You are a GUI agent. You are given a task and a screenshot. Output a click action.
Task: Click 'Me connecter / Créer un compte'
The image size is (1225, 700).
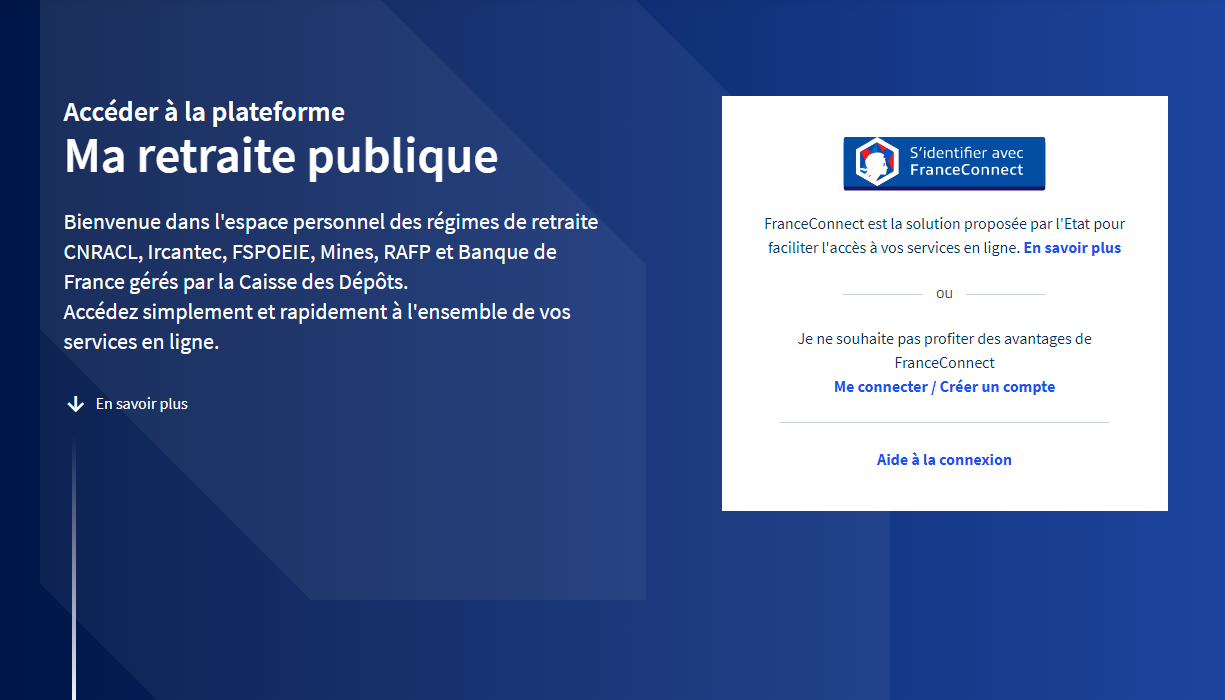click(944, 387)
